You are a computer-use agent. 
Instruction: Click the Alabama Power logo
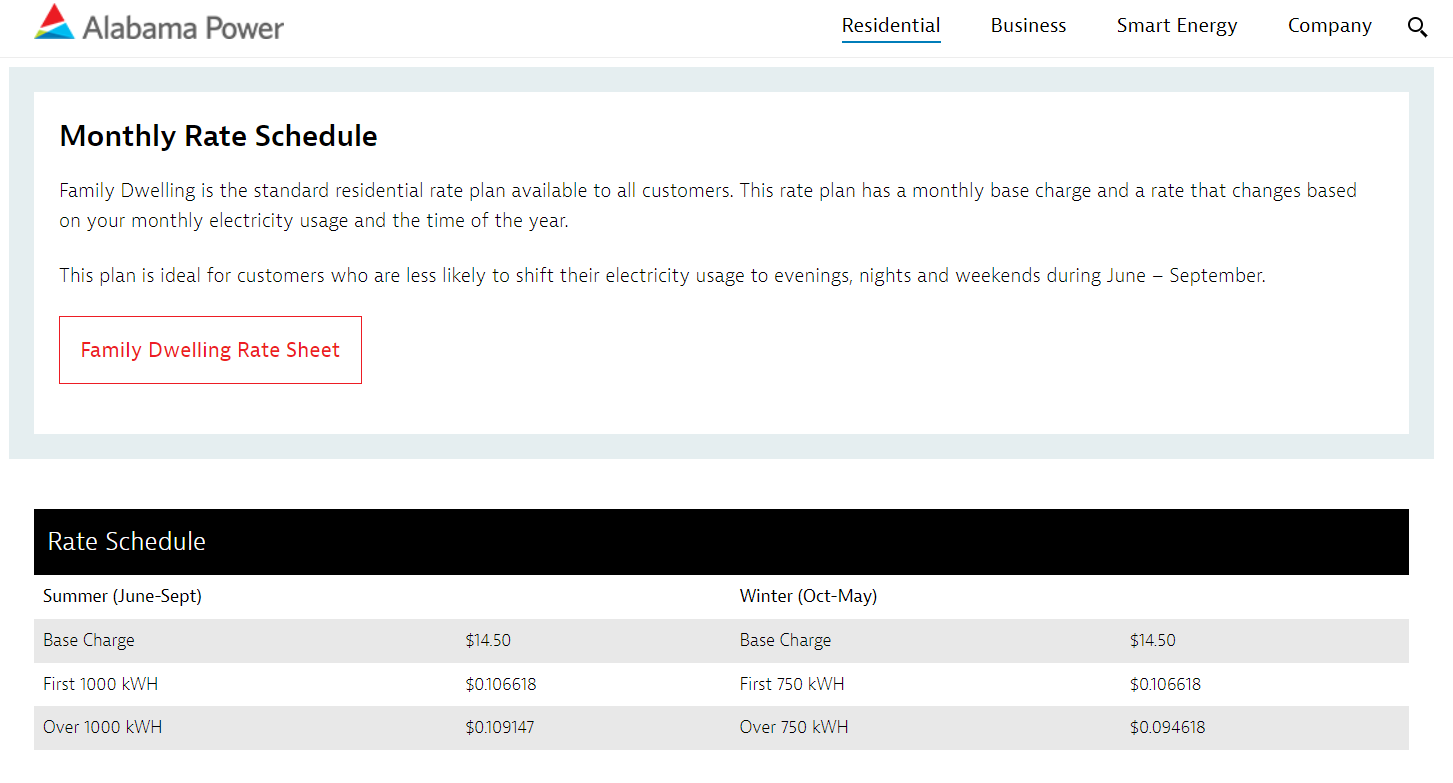pyautogui.click(x=159, y=23)
